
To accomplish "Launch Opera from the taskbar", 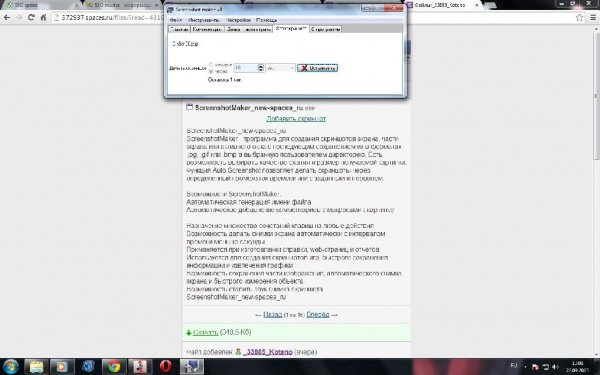I will click(165, 367).
